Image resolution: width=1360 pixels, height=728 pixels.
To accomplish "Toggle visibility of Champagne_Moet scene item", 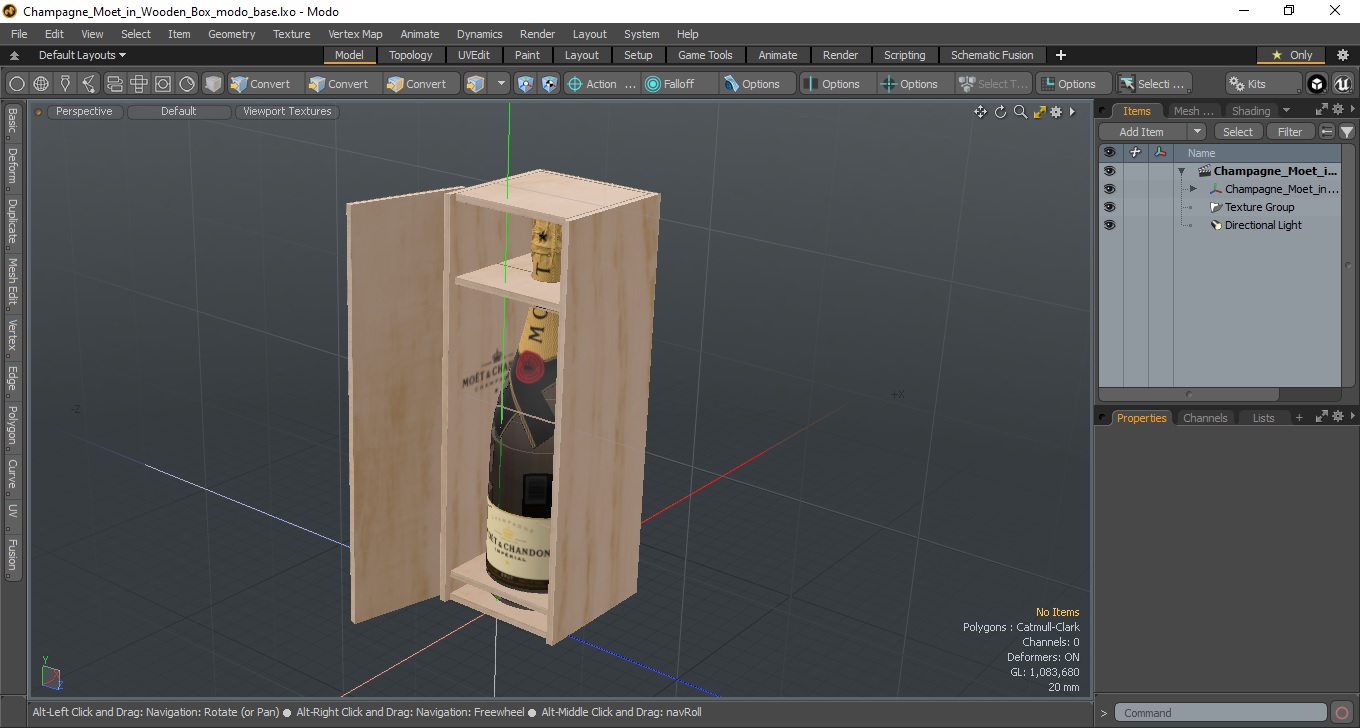I will click(1109, 171).
